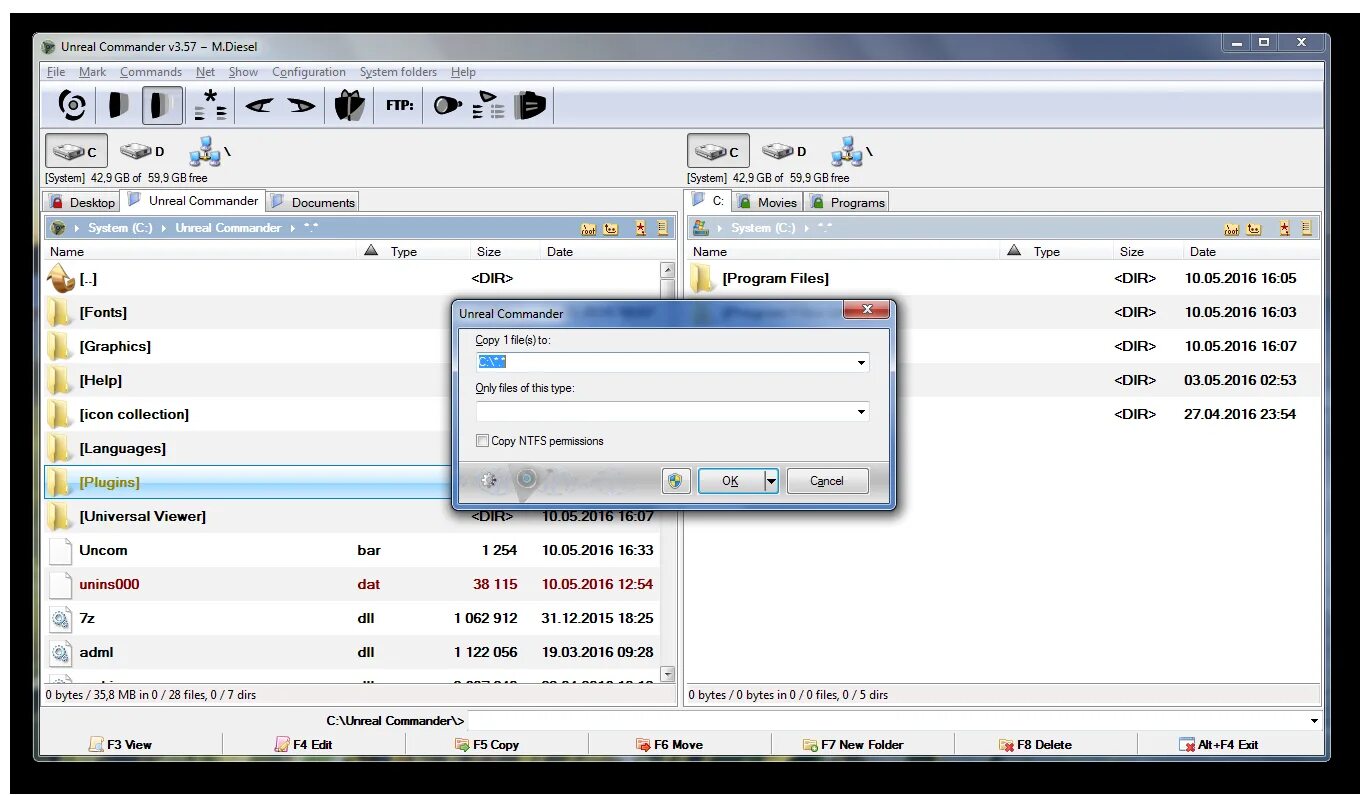The image size is (1364, 795).
Task: Select drive C in the right panel
Action: coord(718,152)
